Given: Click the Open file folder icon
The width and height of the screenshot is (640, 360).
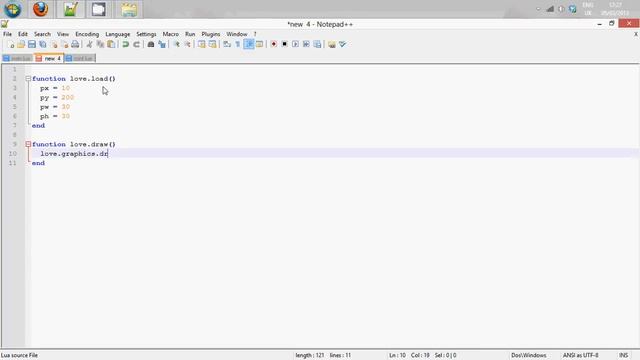Looking at the screenshot, I should tap(21, 44).
